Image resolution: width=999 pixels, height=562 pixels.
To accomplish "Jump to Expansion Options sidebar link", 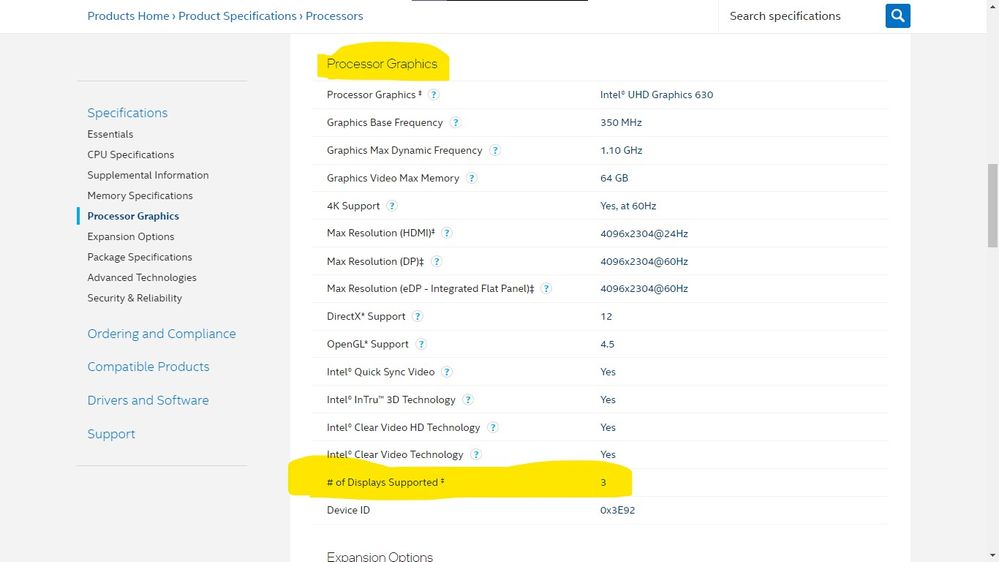I will coord(131,236).
